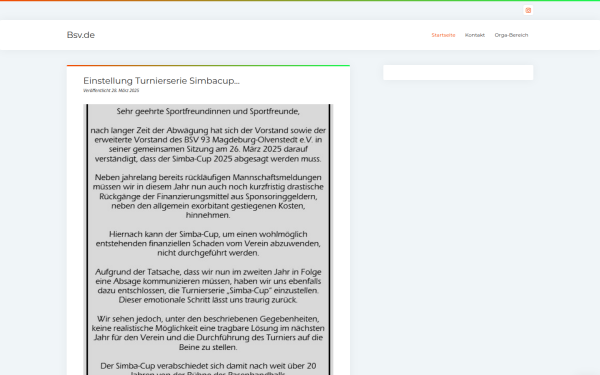Screen dimensions: 600x375
Task: Click the publication date 28. März 2025
Action: [125, 91]
